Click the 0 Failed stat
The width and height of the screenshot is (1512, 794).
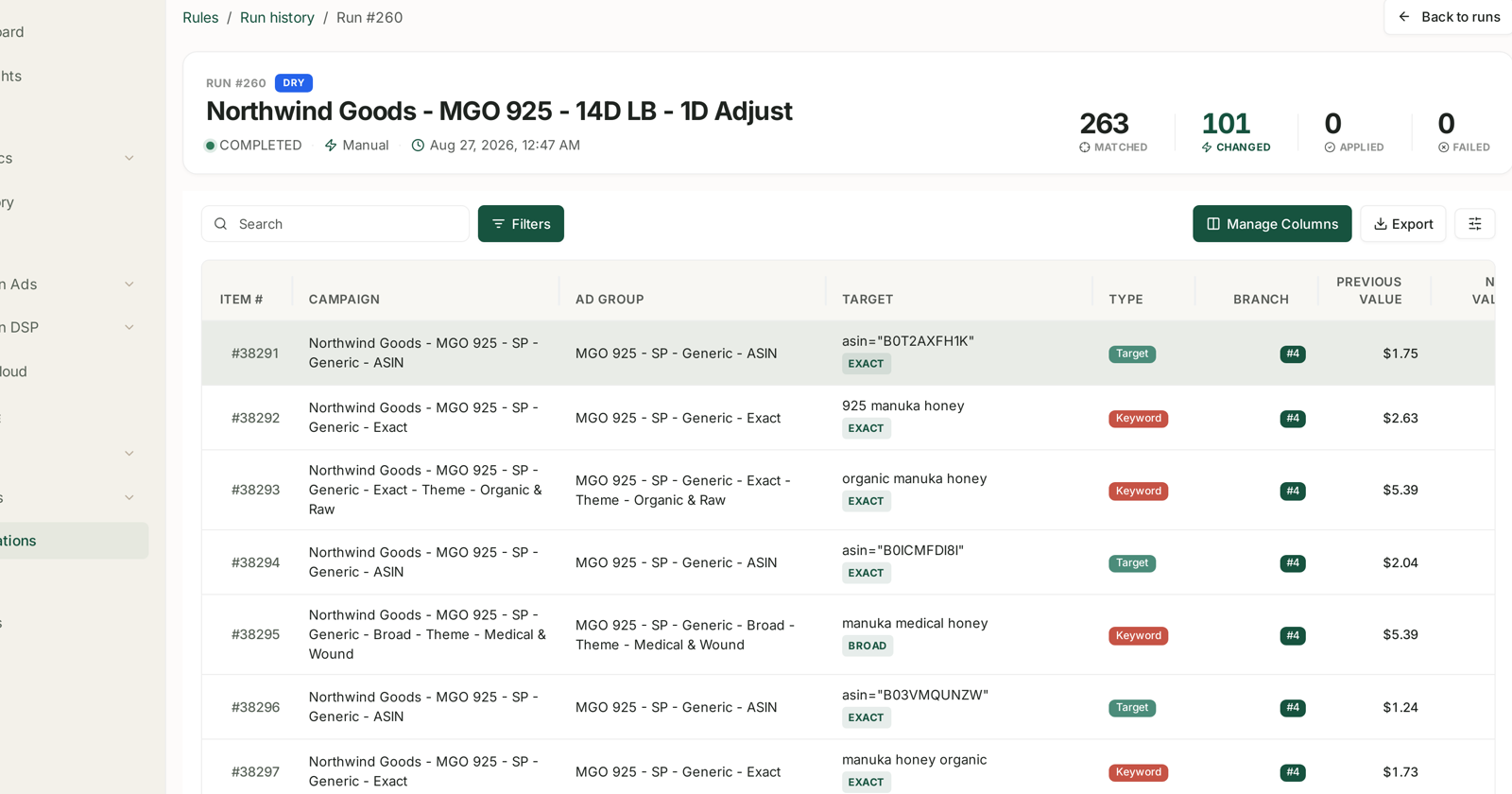[1464, 131]
